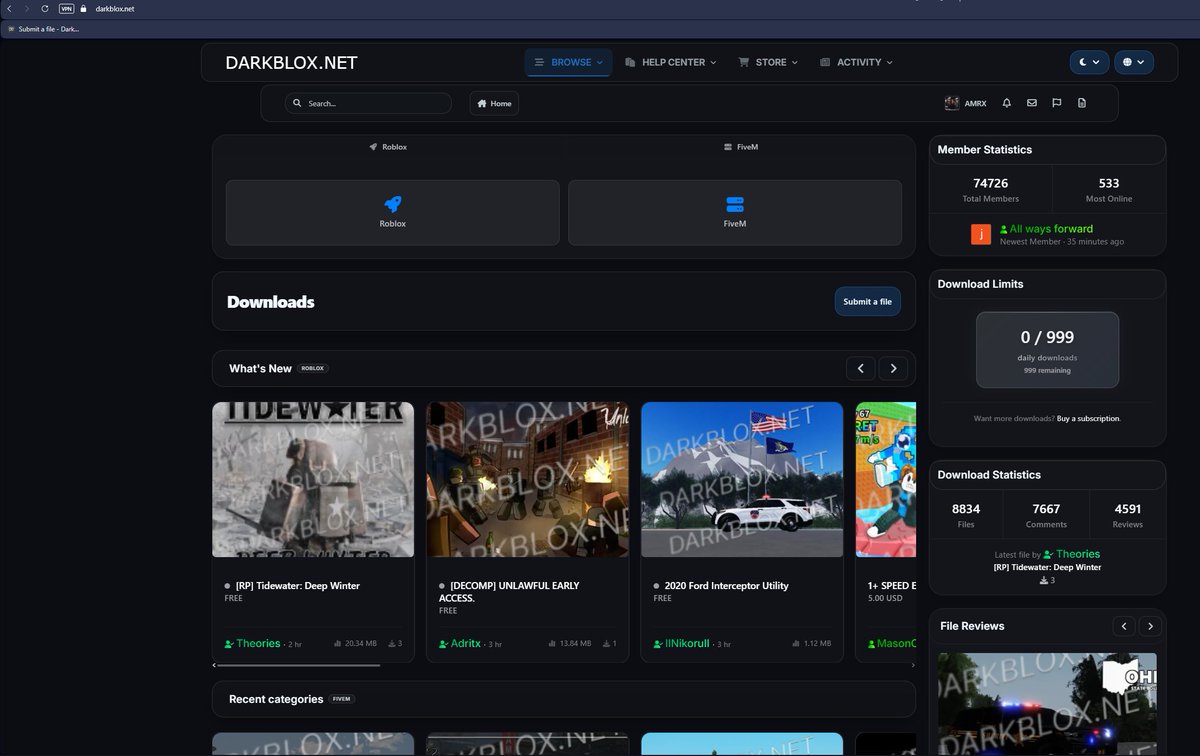Open the '[DECOMP] UNLAWFUL EARLY ACCESS.' file title
The width and height of the screenshot is (1200, 756).
click(509, 591)
